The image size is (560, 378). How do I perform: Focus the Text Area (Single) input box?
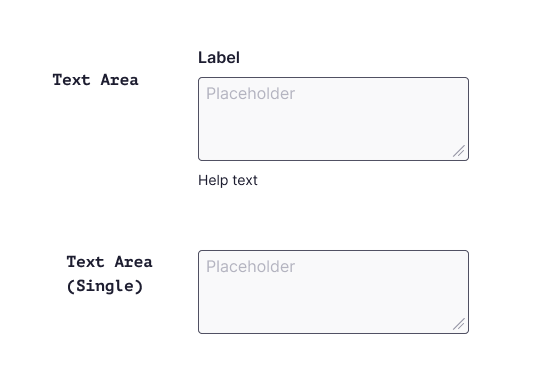[333, 292]
